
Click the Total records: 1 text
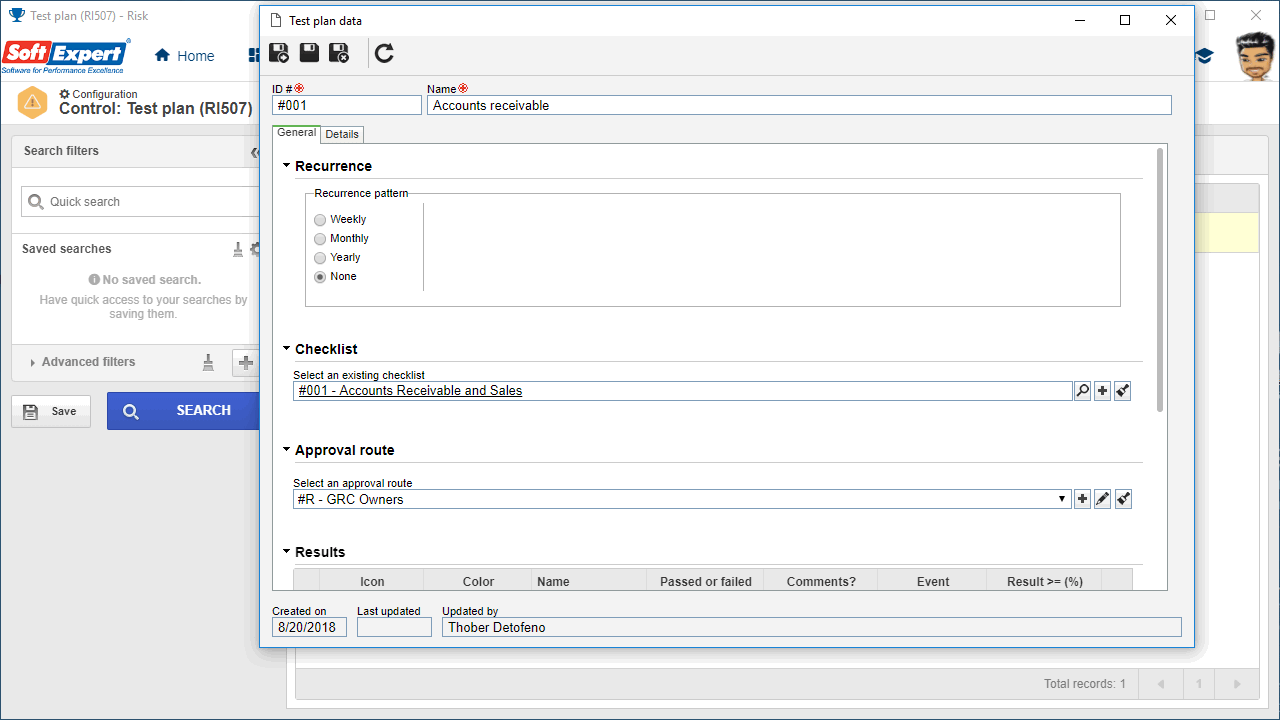(x=1085, y=684)
